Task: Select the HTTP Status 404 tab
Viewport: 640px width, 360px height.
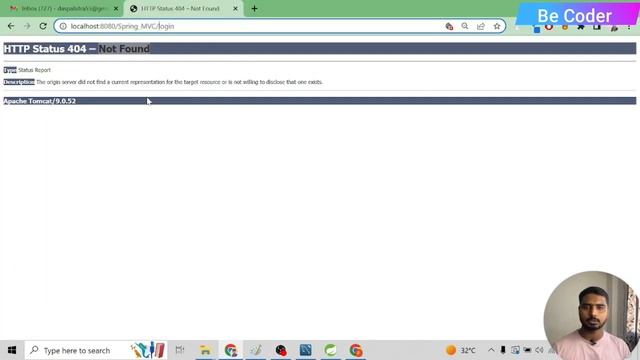Action: pos(184,9)
